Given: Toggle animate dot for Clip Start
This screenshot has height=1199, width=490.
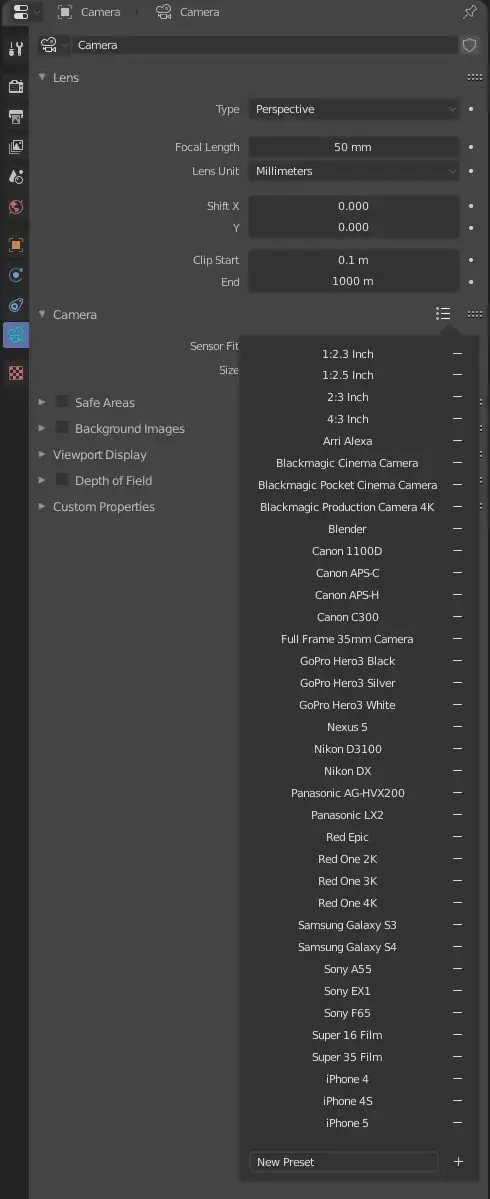Looking at the screenshot, I should pos(471,260).
